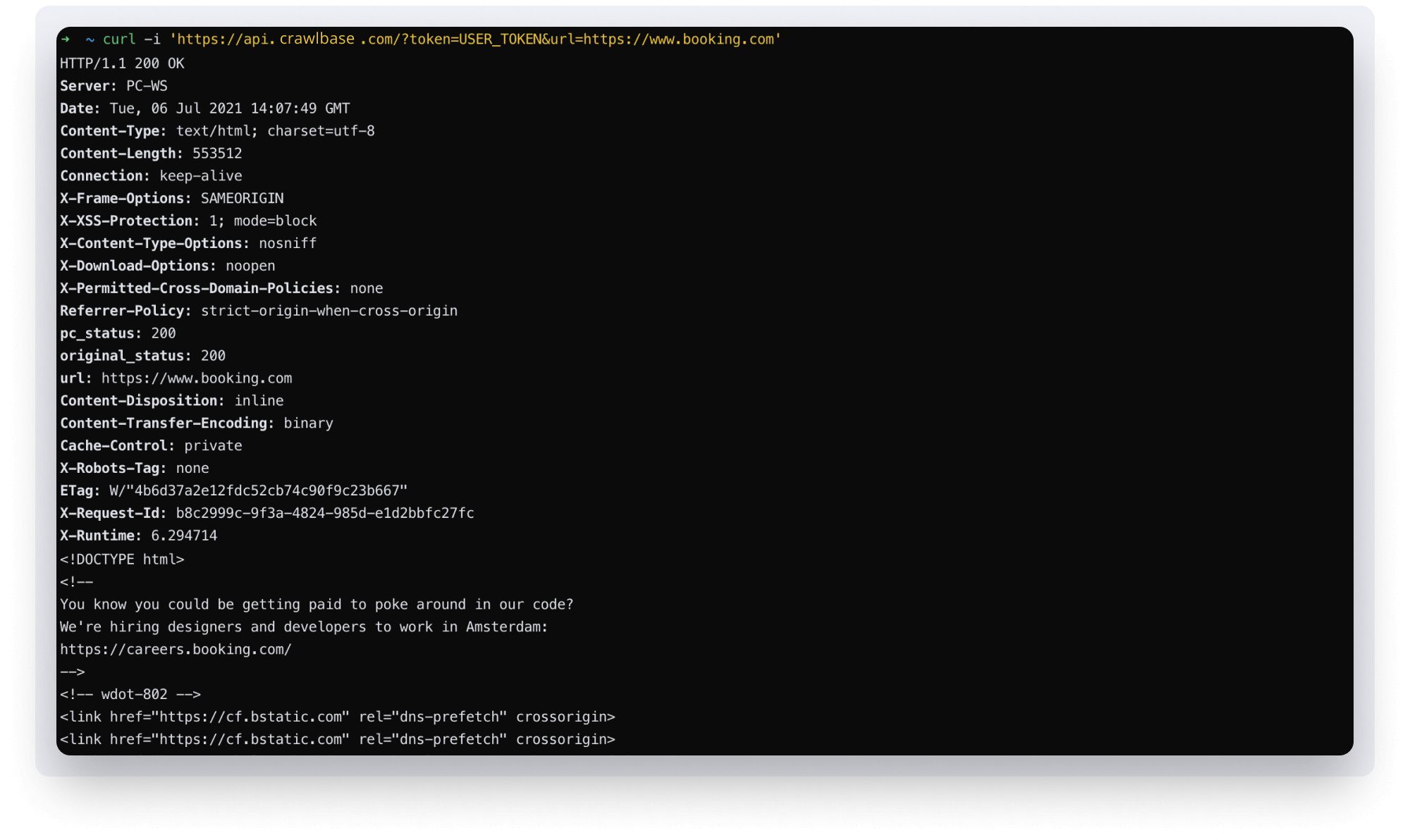Click the Referrer-Policy strict-origin-when-cross-origin line
1410x840 pixels.
click(259, 311)
